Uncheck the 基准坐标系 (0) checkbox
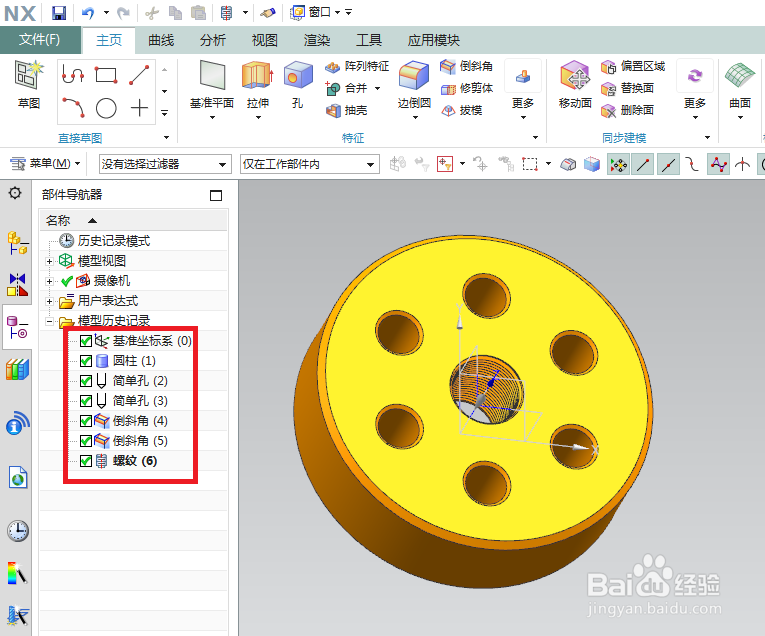 point(86,341)
